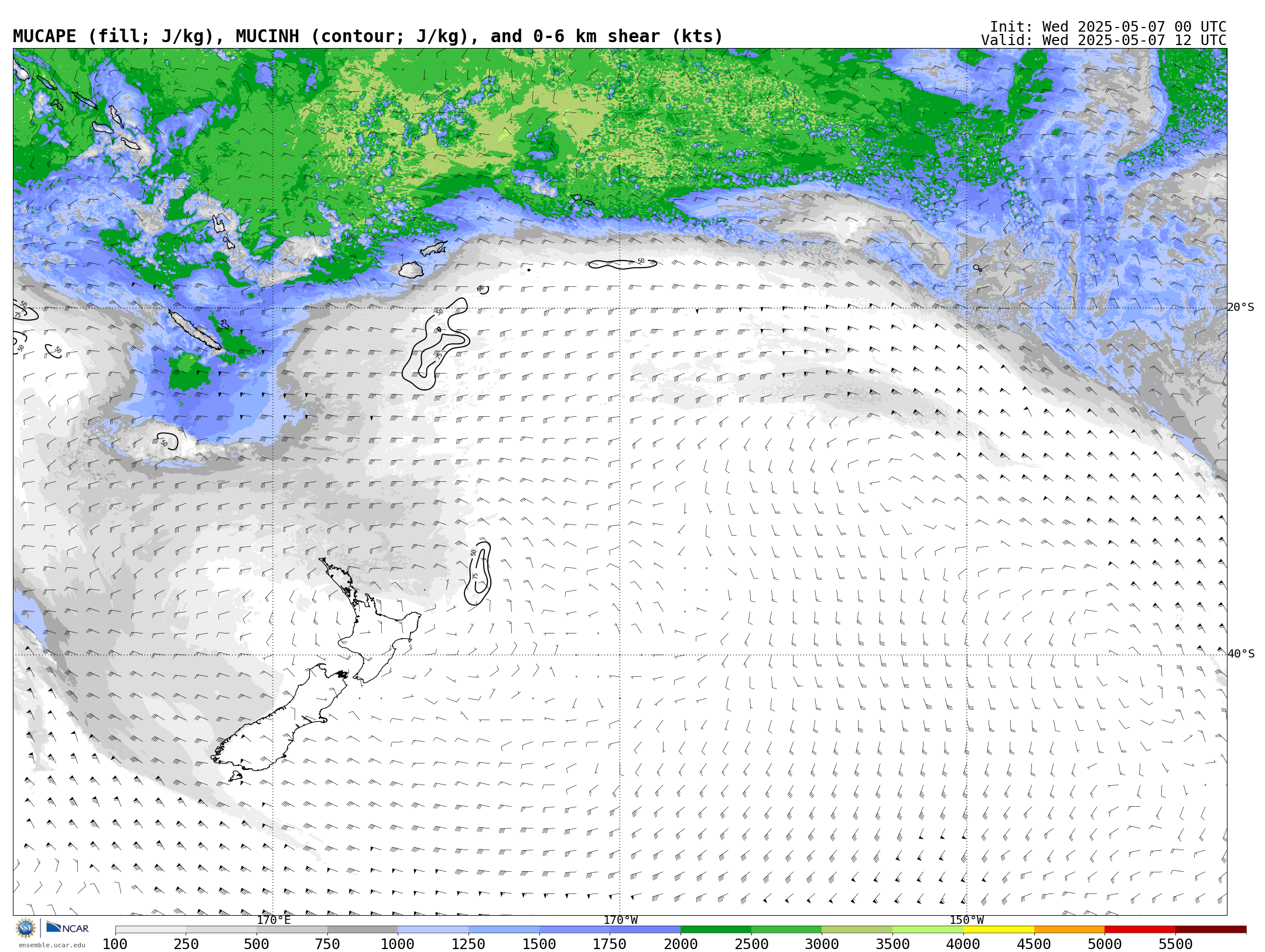The width and height of the screenshot is (1265, 952).
Task: Click the 1000 colorbar tick label
Action: [x=398, y=944]
